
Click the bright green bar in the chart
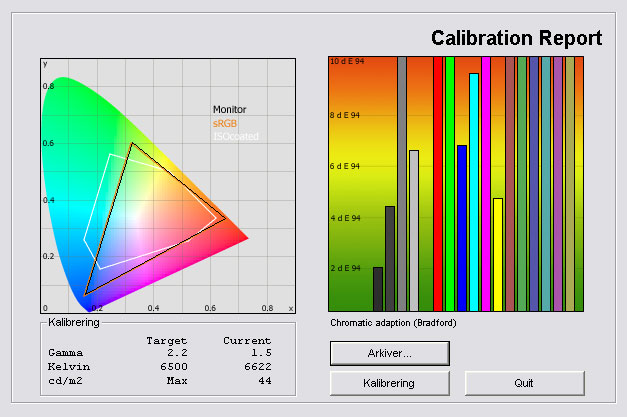tap(450, 184)
